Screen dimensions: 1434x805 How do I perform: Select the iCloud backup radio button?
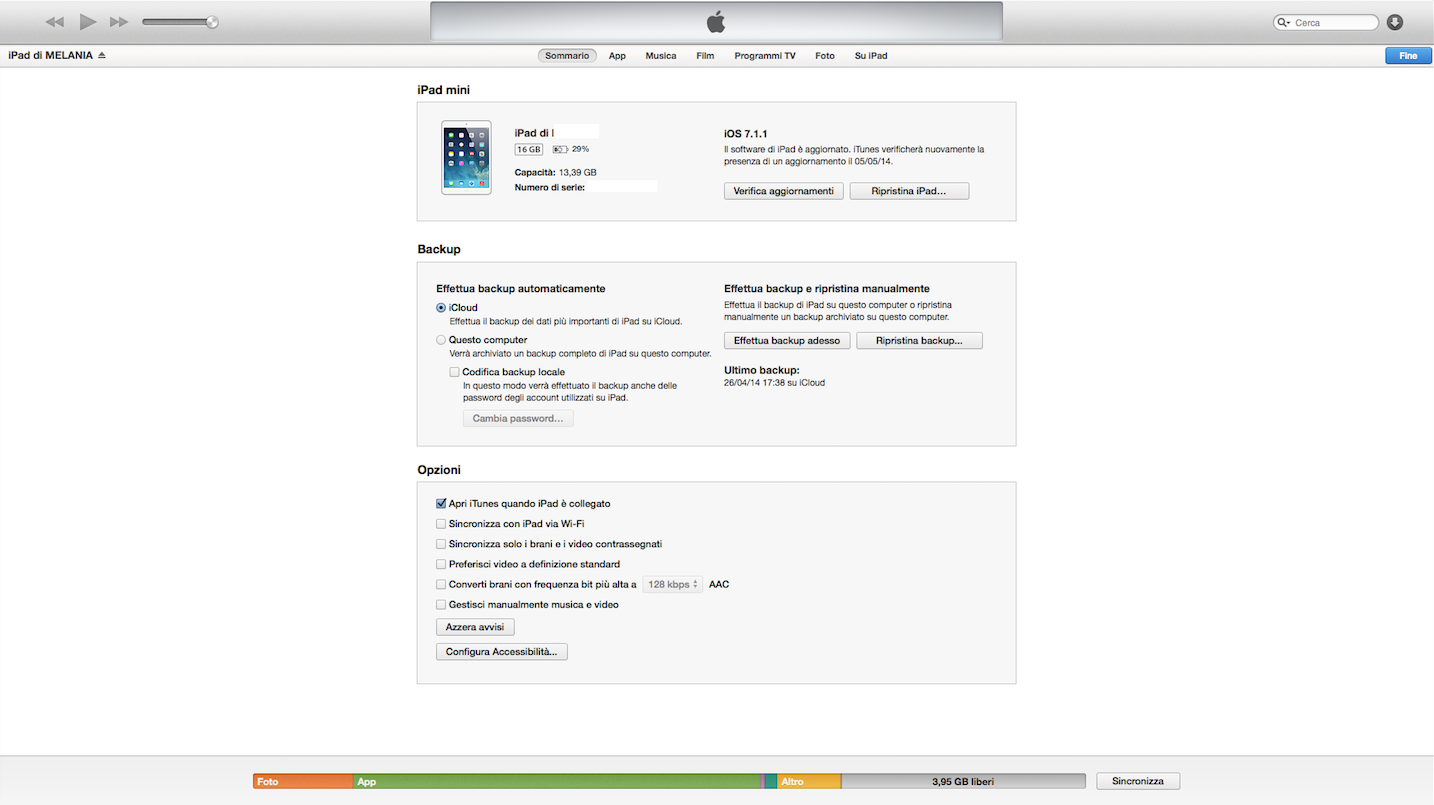[x=441, y=308]
